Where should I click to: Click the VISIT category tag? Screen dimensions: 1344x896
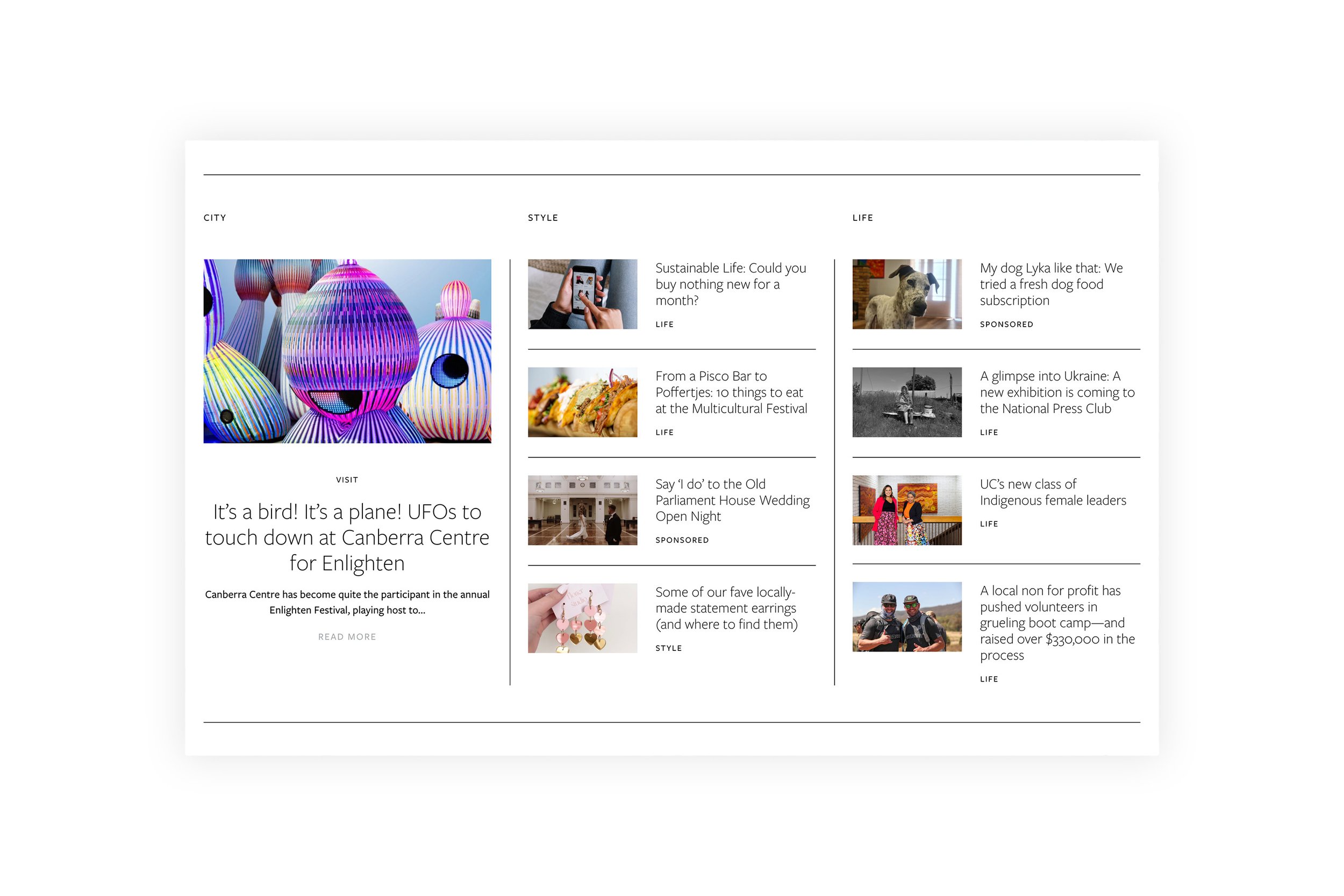tap(347, 480)
